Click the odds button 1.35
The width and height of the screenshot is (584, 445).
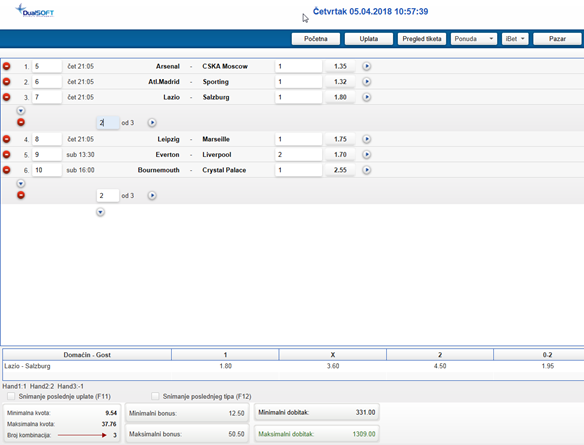[340, 66]
